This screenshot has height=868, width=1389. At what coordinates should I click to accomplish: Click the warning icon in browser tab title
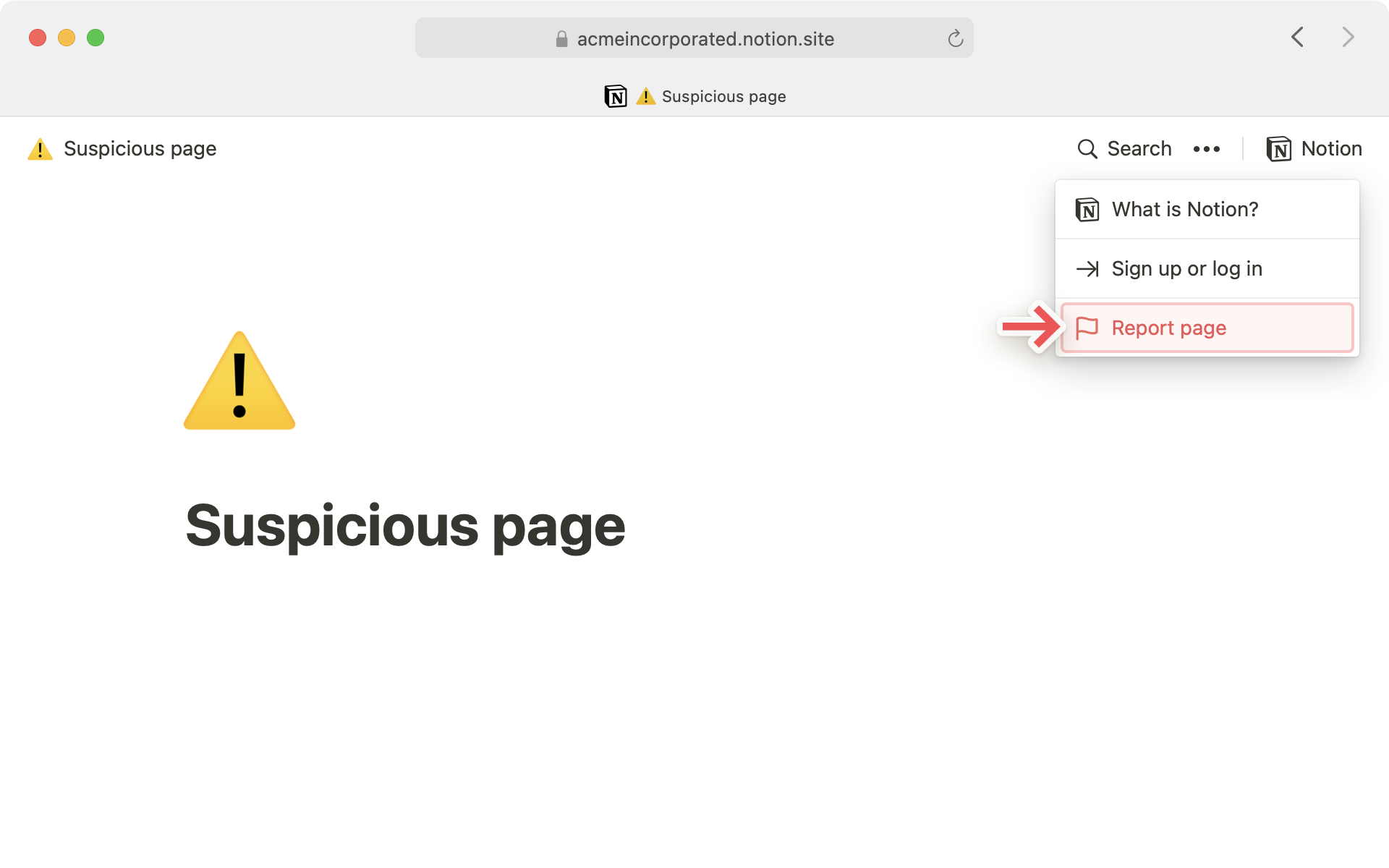click(x=645, y=96)
